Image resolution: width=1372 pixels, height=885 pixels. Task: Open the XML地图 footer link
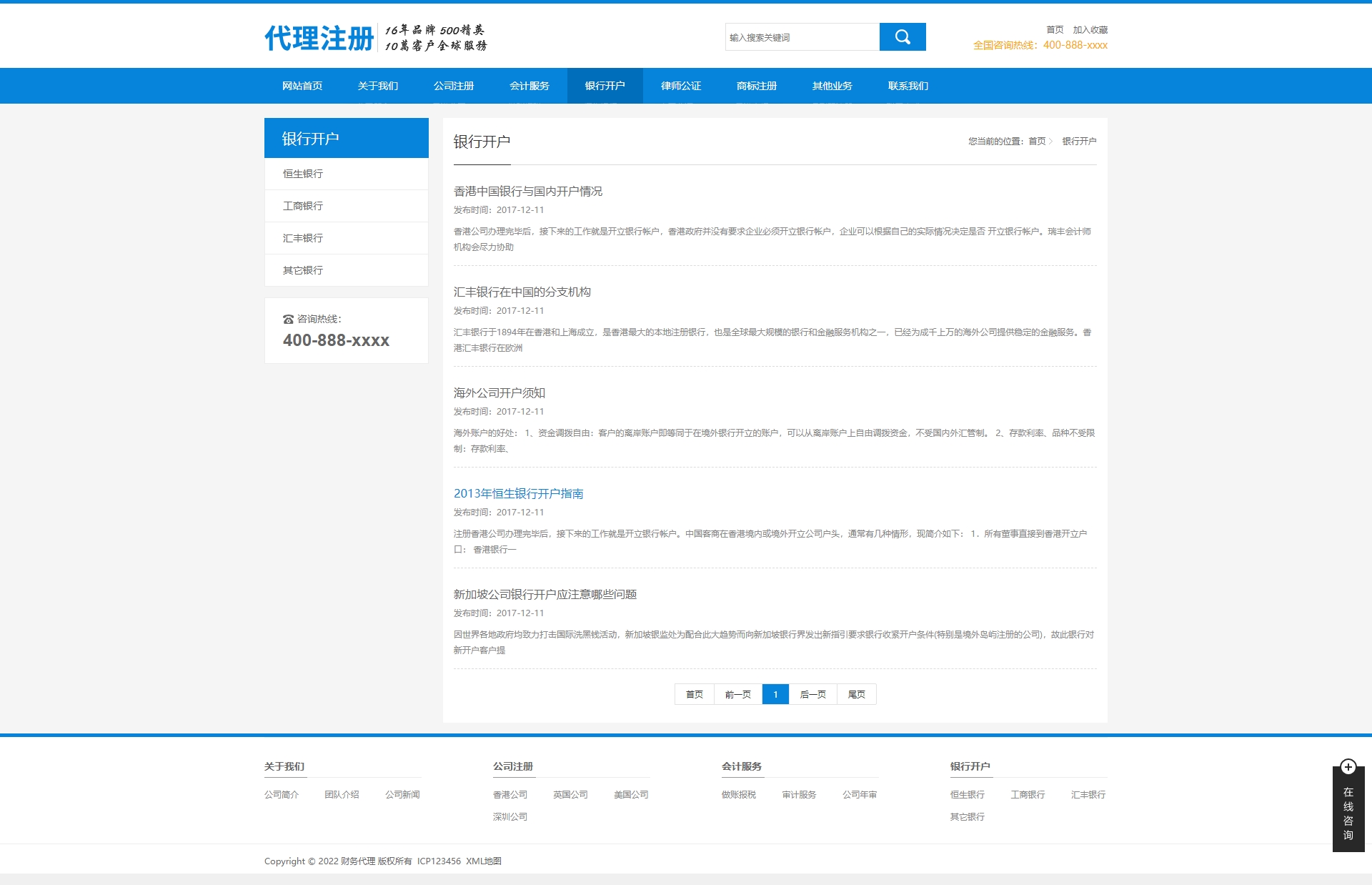click(x=484, y=861)
